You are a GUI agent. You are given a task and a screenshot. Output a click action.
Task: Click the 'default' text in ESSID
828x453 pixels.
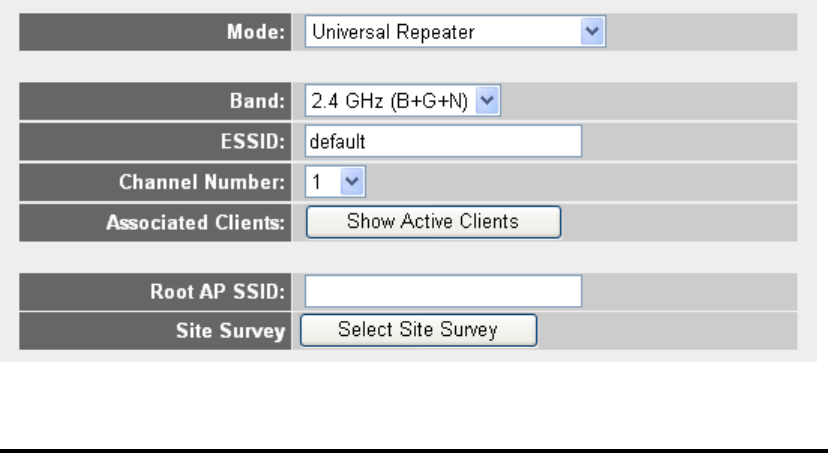pos(336,142)
